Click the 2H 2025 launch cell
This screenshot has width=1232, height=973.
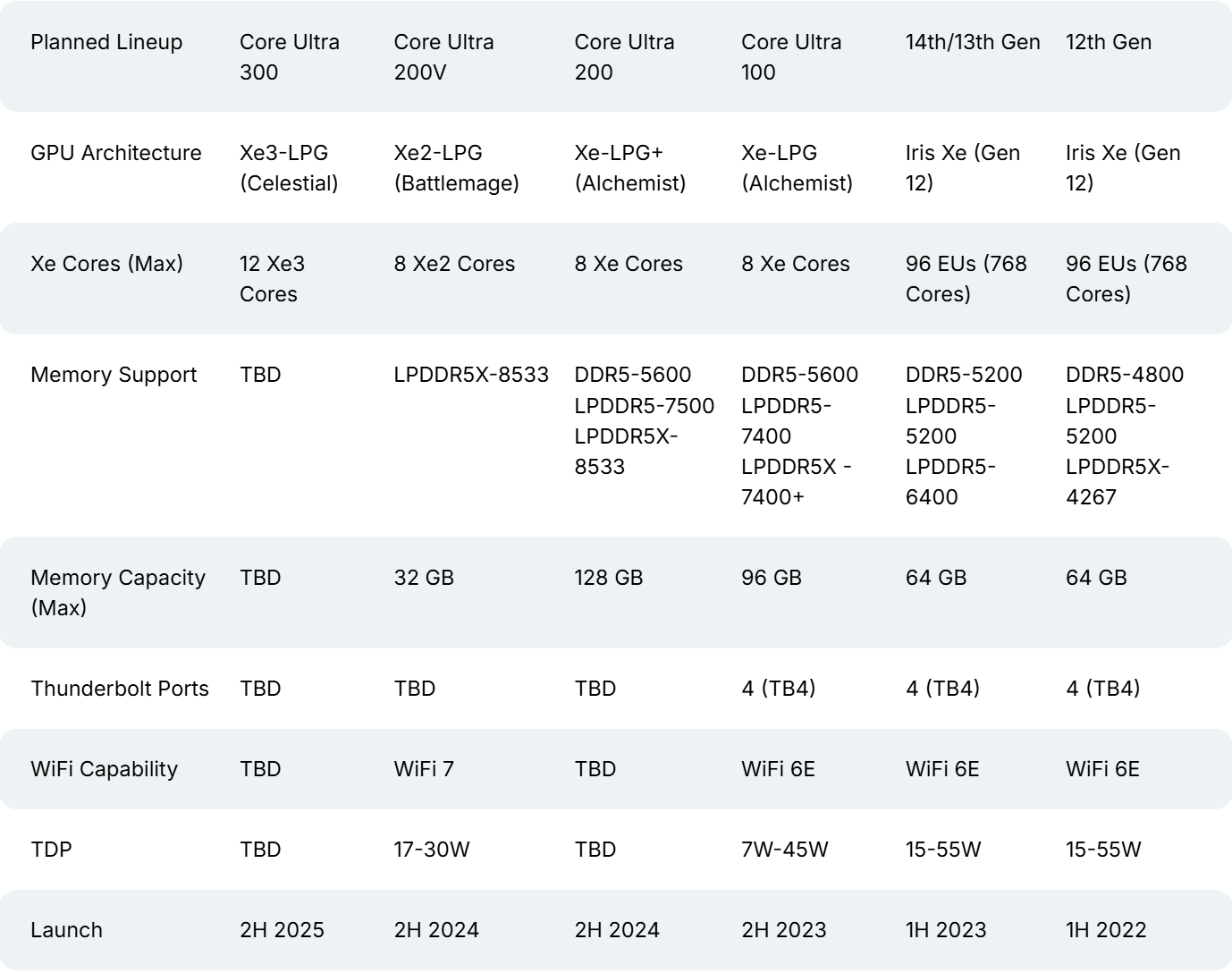click(x=282, y=930)
